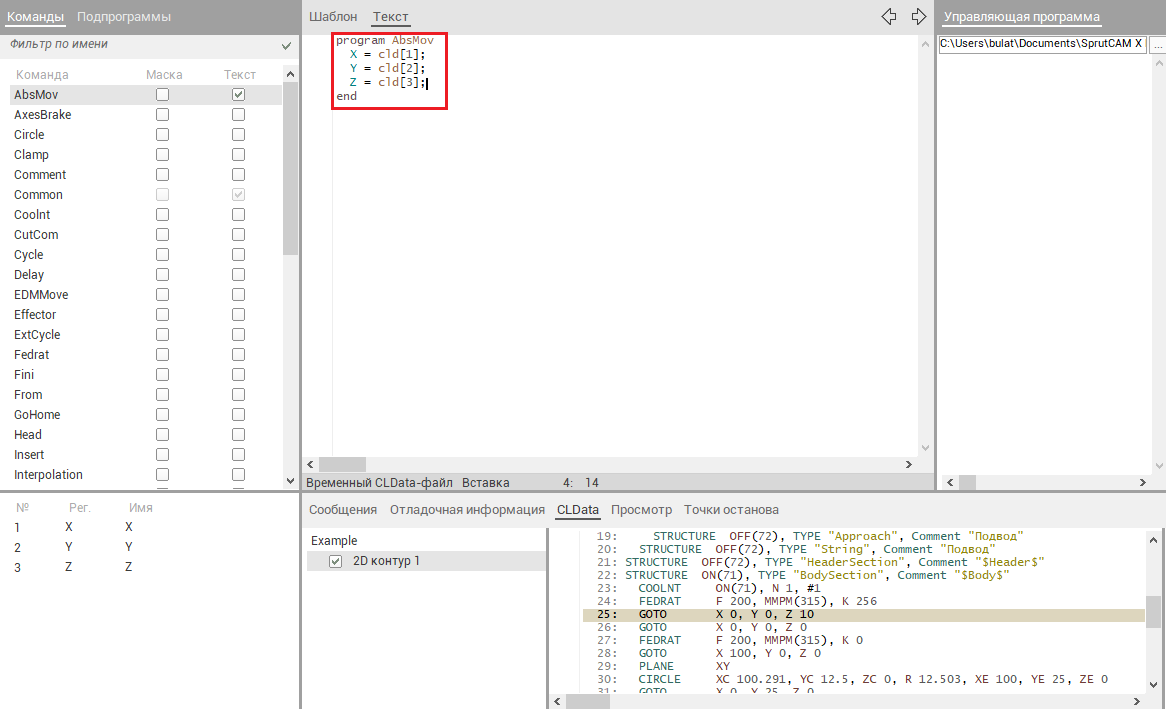Viewport: 1166px width, 709px height.
Task: Click the forward arrow navigation icon
Action: click(919, 16)
